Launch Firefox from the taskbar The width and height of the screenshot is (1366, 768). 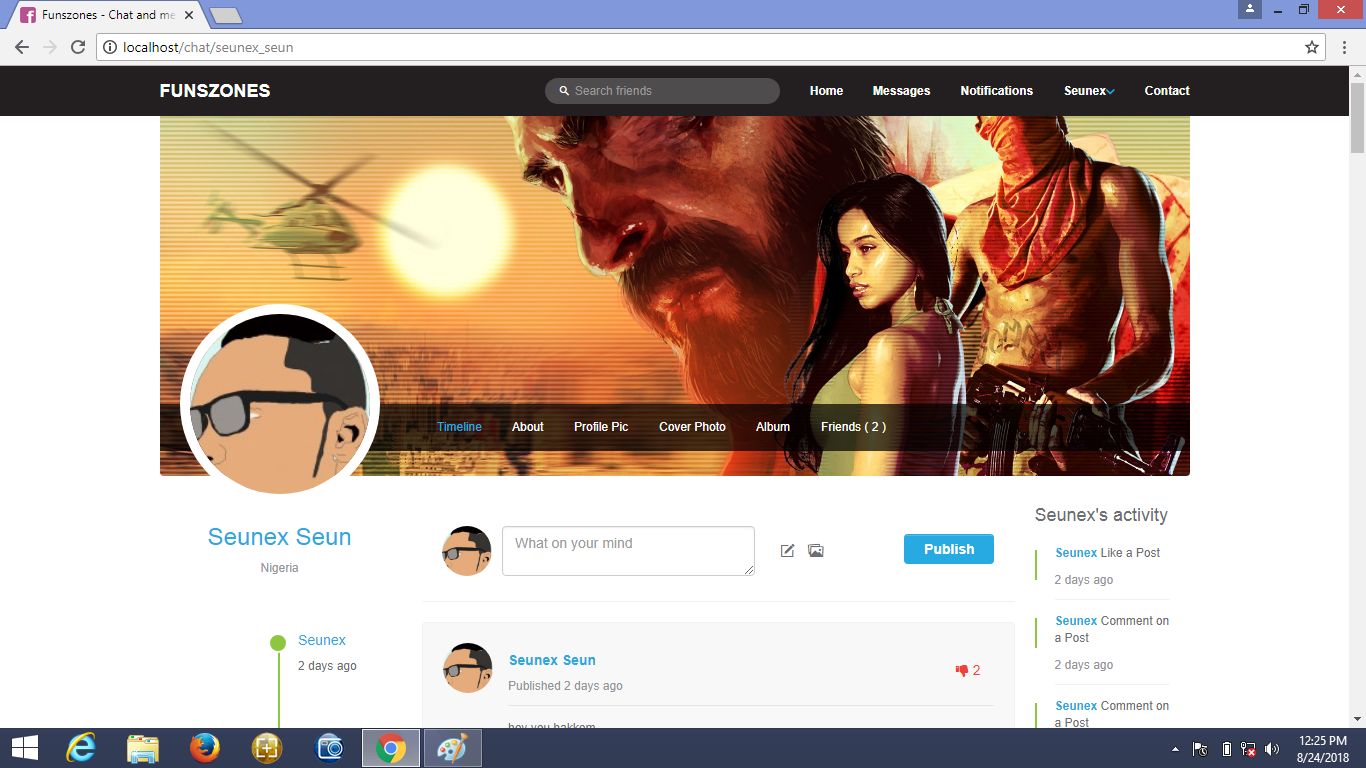205,748
